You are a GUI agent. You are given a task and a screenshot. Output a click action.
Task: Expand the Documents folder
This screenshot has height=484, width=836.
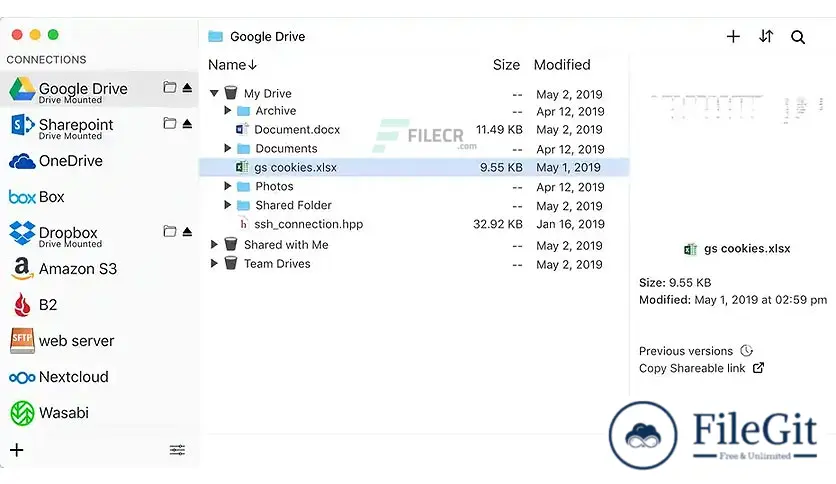click(228, 148)
